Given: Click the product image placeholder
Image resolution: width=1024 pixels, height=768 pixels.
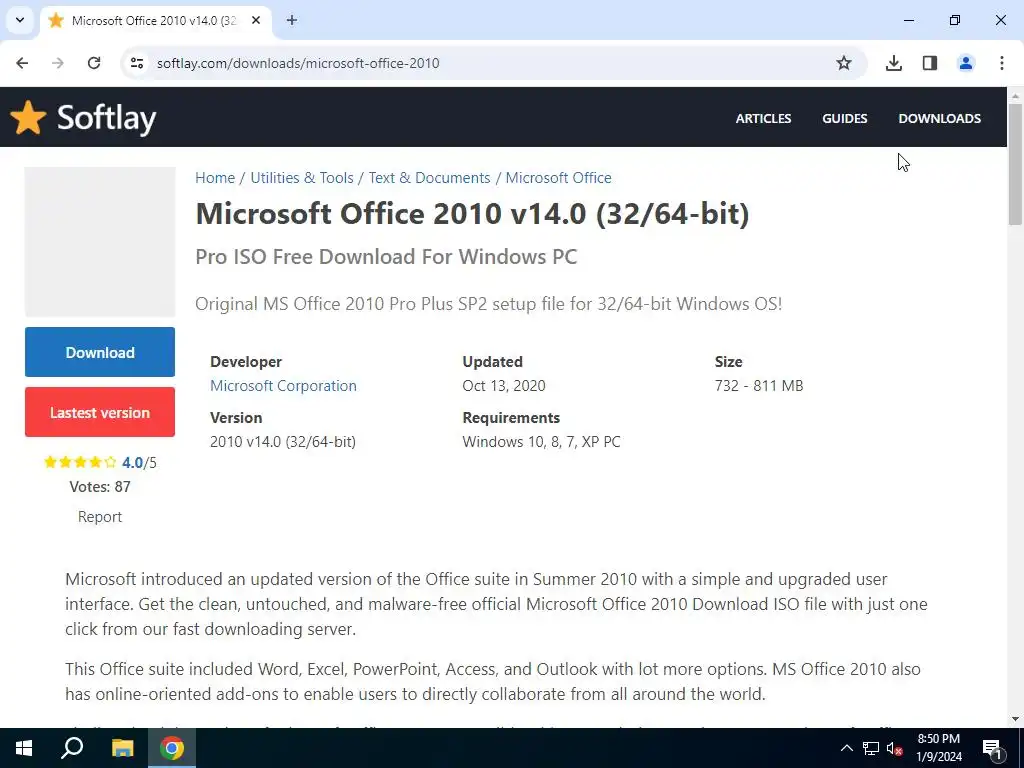Looking at the screenshot, I should [100, 242].
